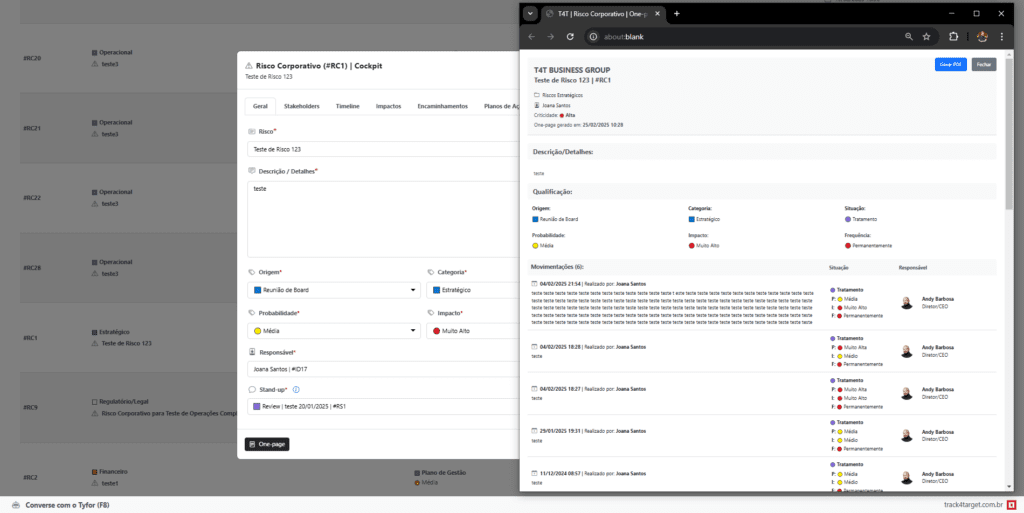The image size is (1024, 513).
Task: Open the browser three-dot menu
Action: click(x=1006, y=37)
